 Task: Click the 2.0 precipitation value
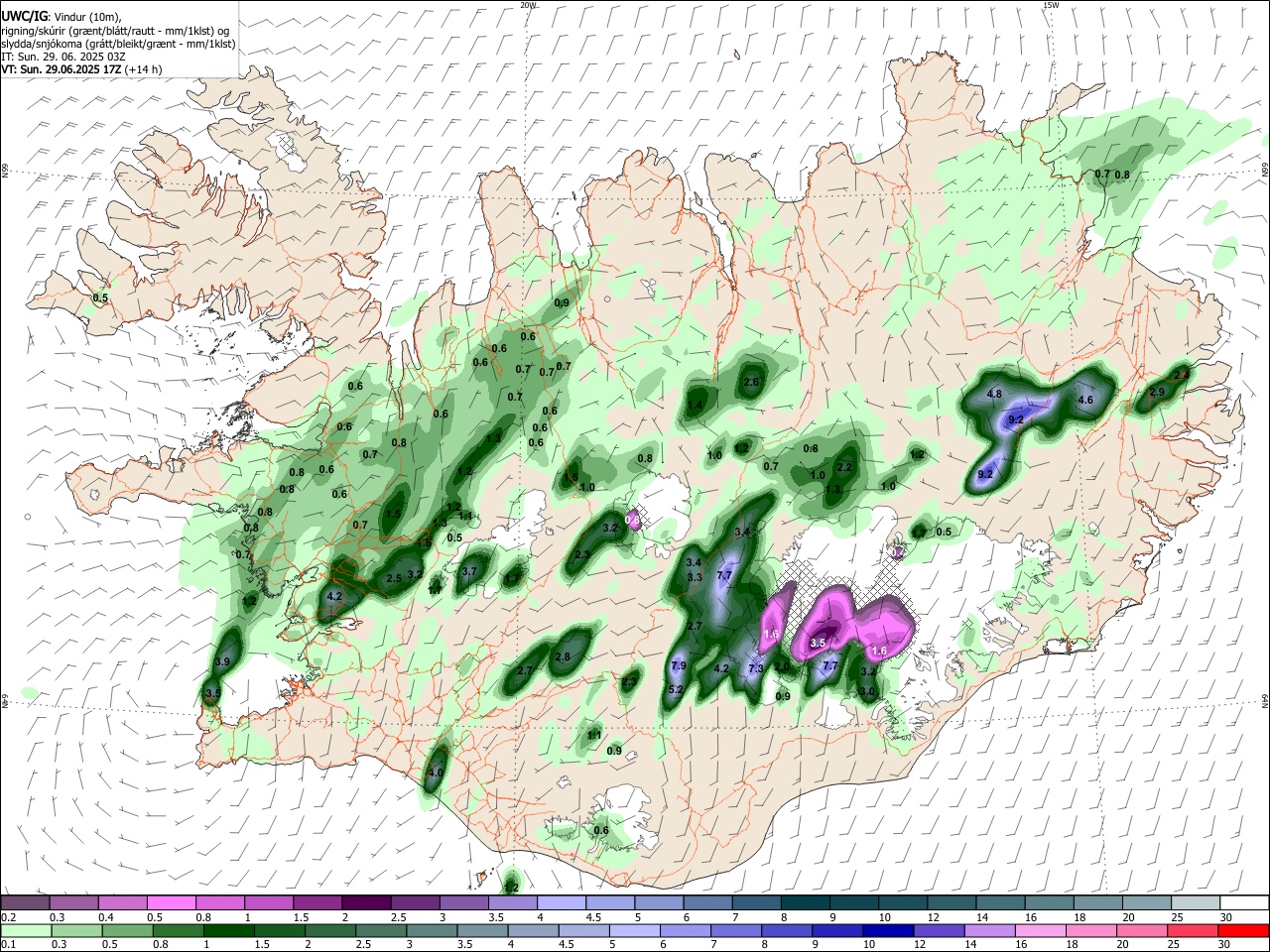pyautogui.click(x=783, y=667)
